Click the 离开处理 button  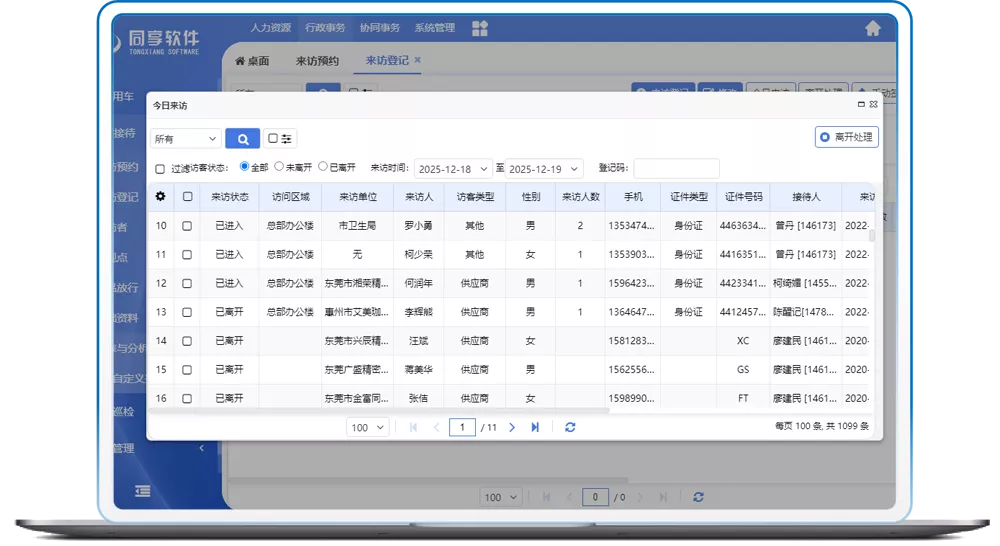(x=846, y=137)
